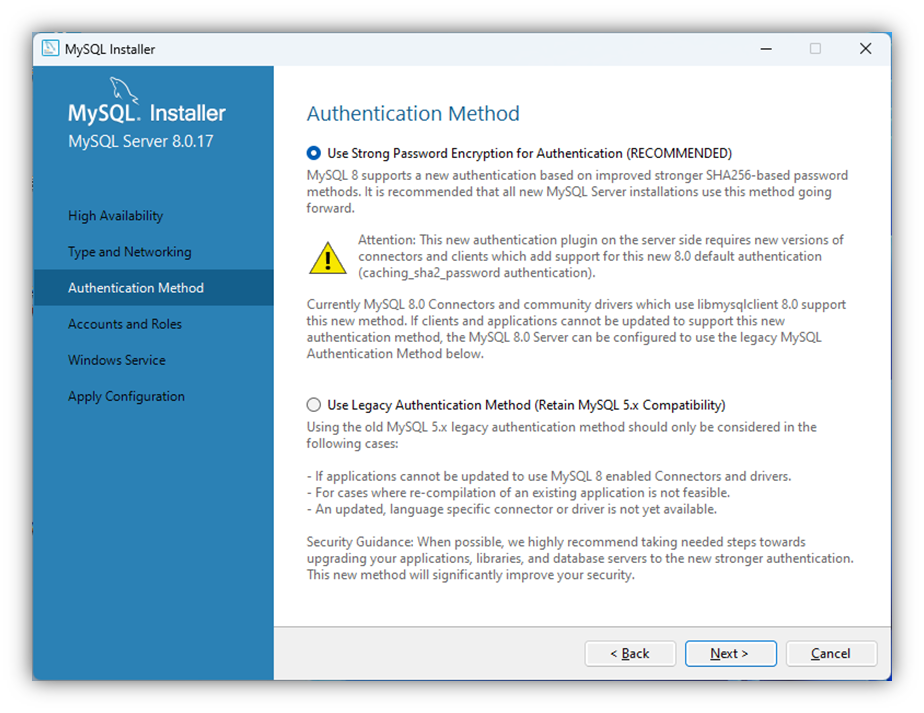
Task: Click the MySQL dolphin logo
Action: pos(124,90)
